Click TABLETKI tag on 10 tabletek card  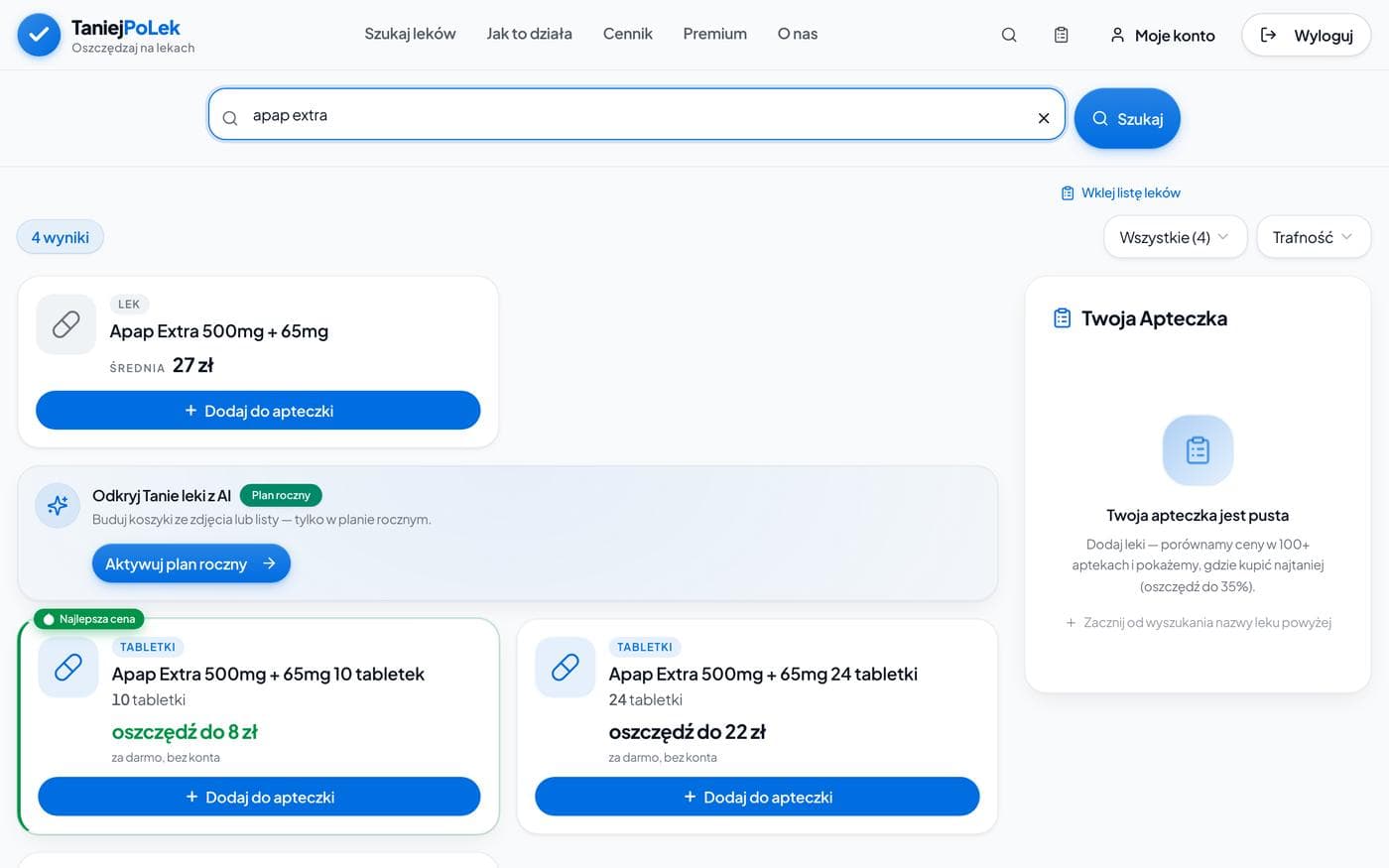(x=148, y=647)
